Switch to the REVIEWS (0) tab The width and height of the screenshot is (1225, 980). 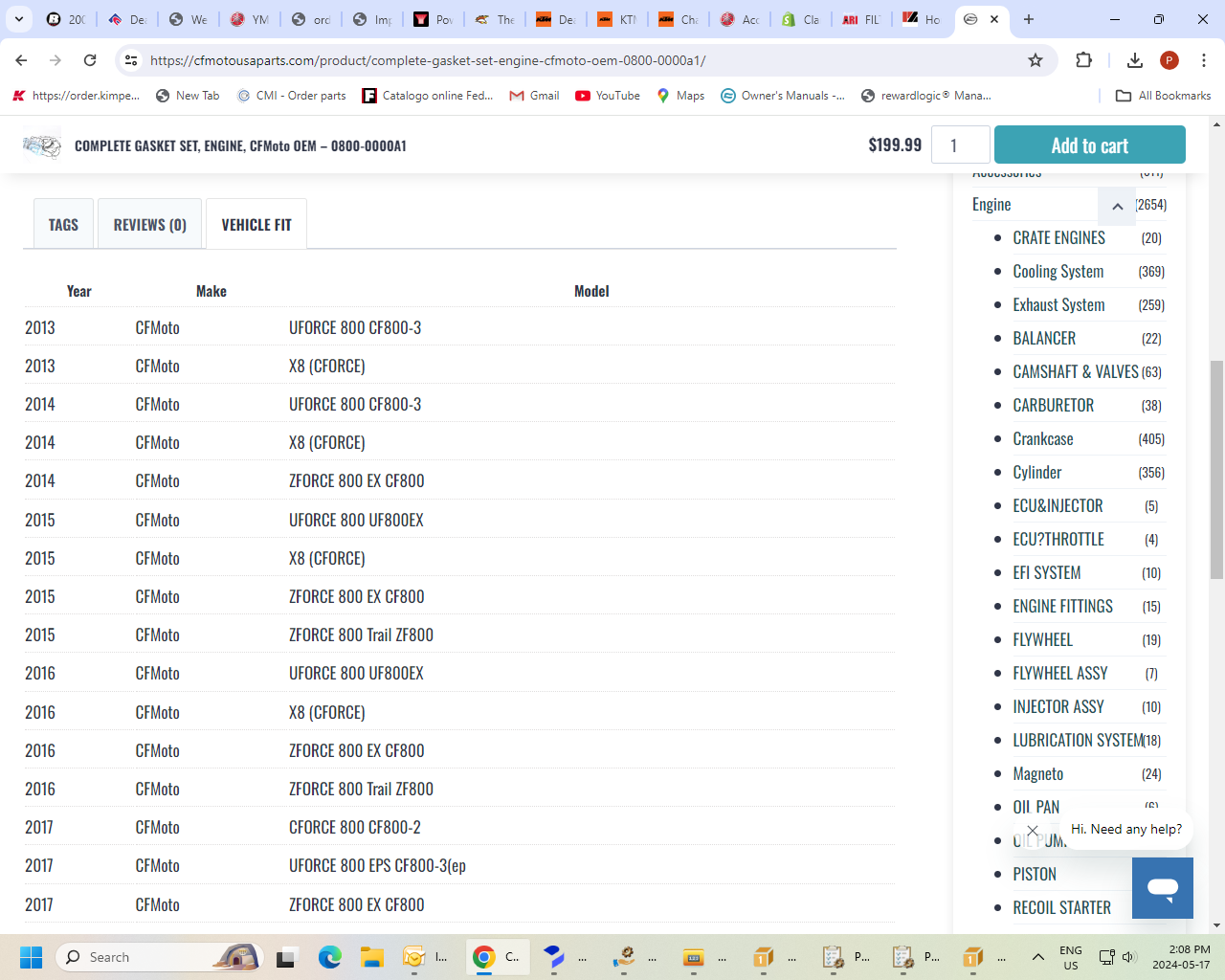(149, 225)
